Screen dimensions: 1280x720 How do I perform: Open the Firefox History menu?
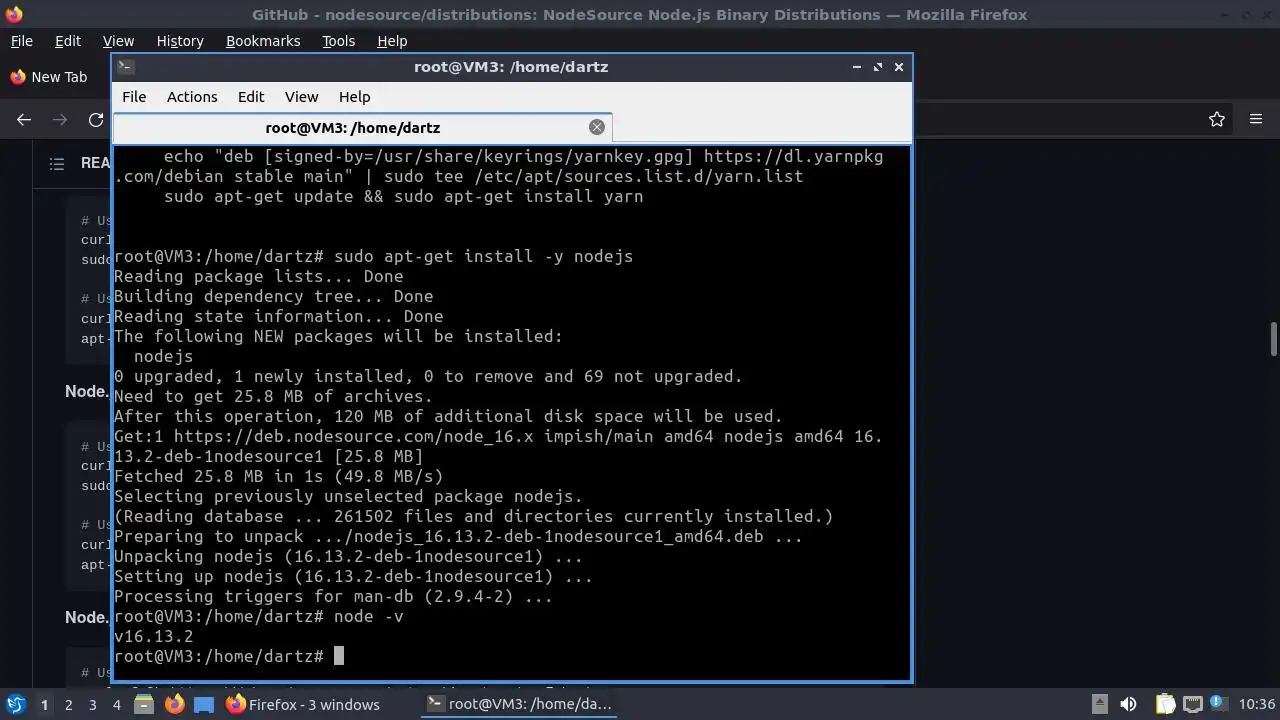coord(180,41)
